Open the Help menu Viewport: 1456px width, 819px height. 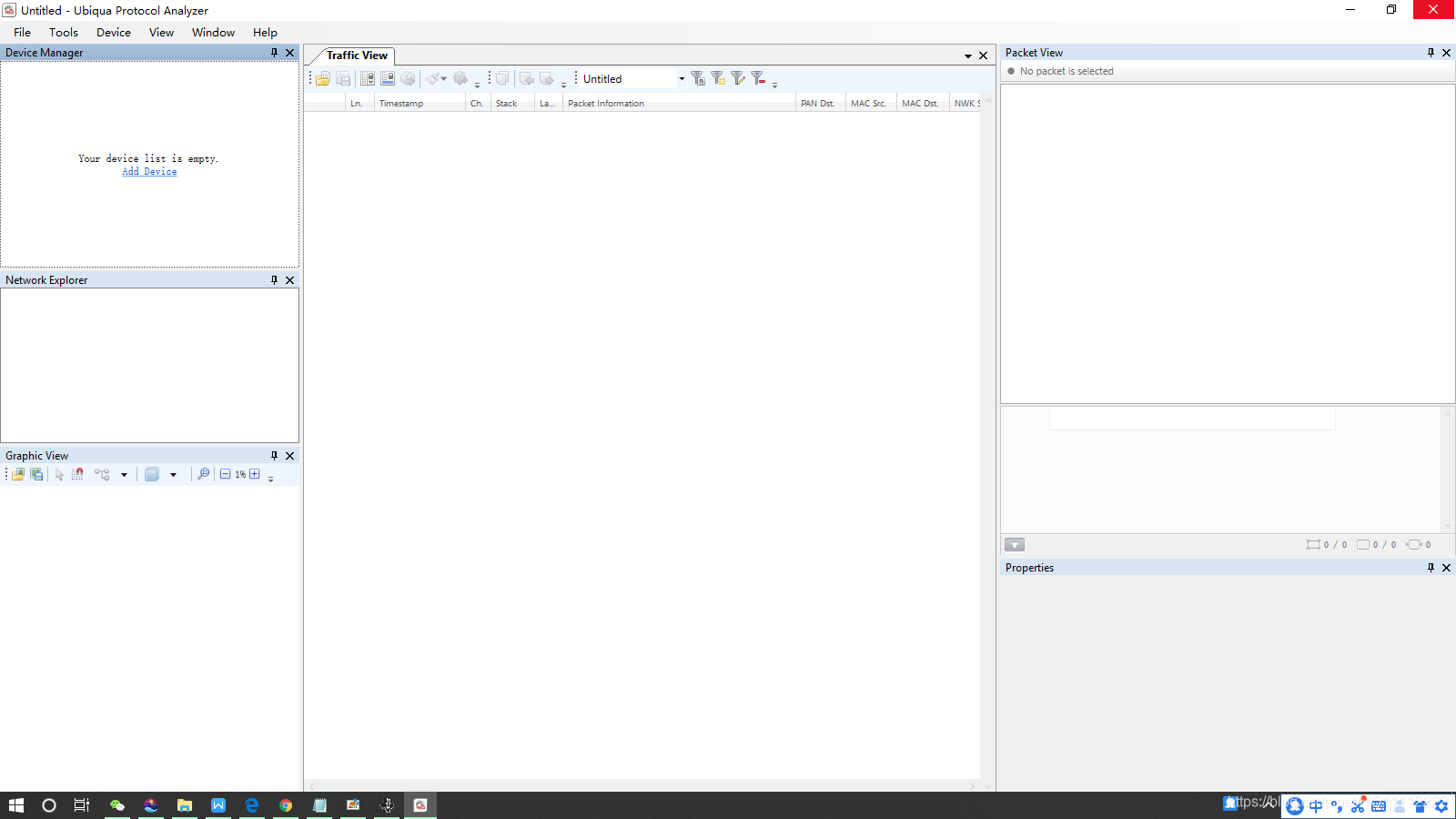pyautogui.click(x=265, y=33)
